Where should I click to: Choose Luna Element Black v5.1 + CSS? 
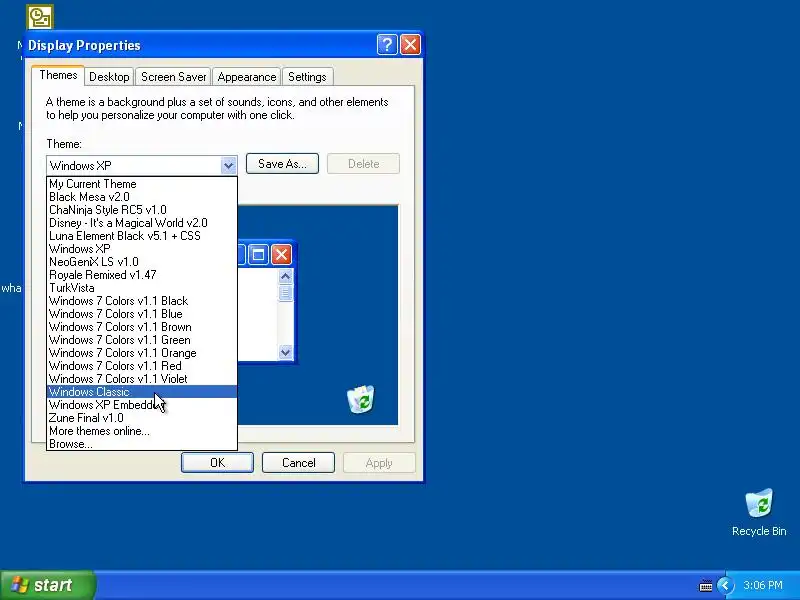pyautogui.click(x=142, y=236)
